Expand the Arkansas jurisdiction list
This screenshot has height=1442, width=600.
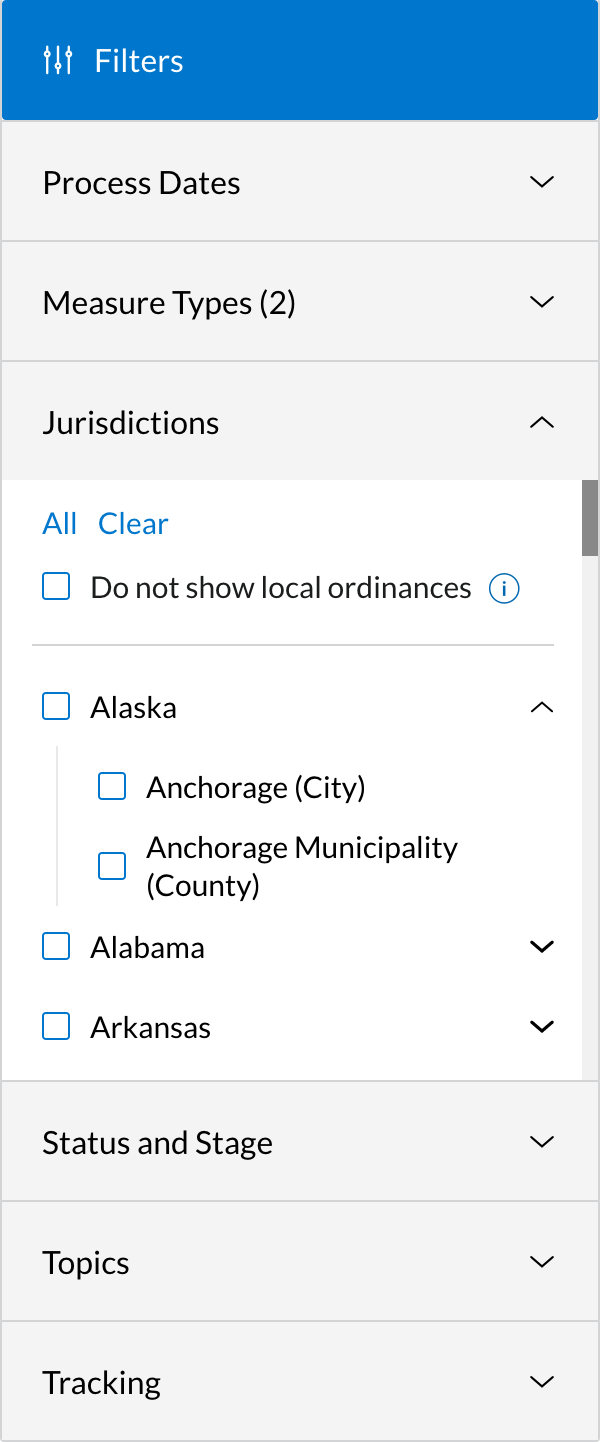[x=541, y=1026]
